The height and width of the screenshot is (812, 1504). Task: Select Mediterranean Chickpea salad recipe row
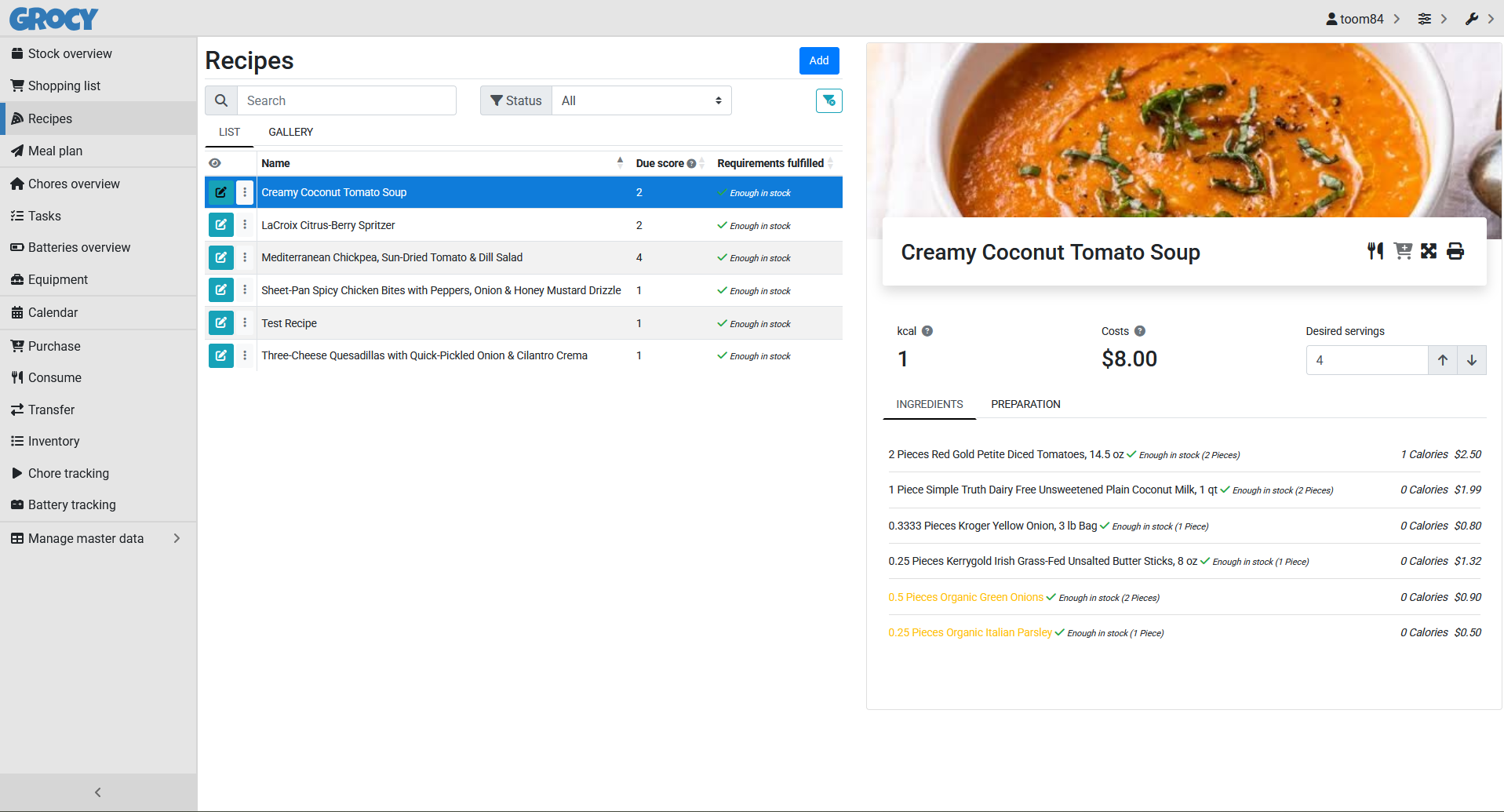[x=524, y=257]
